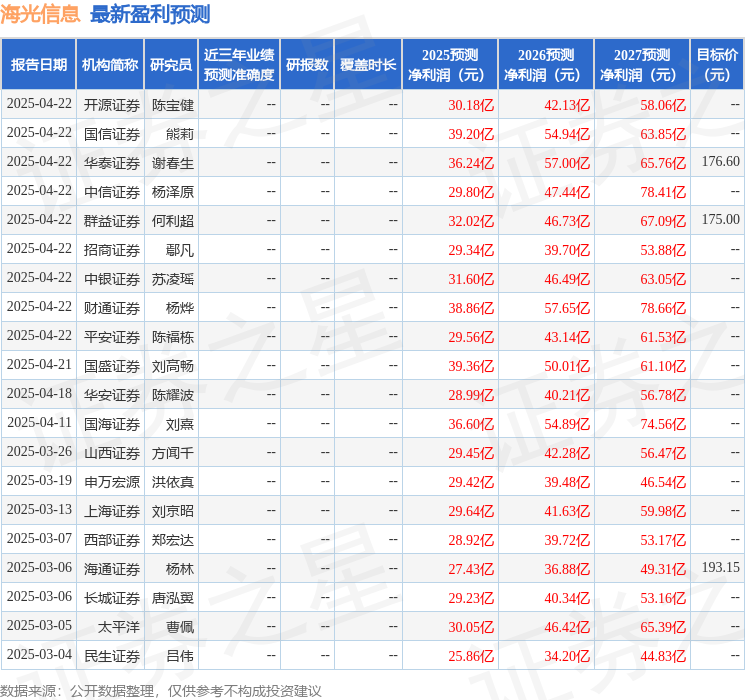Click analyst name 谢春生
Image resolution: width=745 pixels, height=700 pixels.
172,163
